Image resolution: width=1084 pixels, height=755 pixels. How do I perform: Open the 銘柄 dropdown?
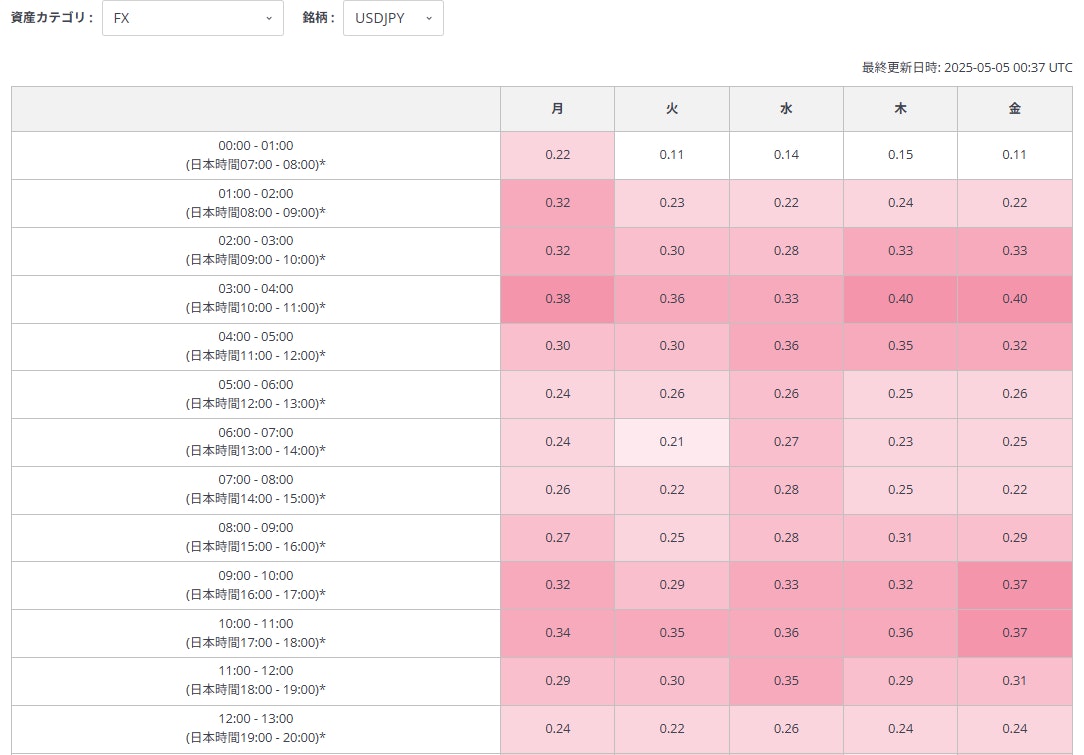tap(392, 18)
